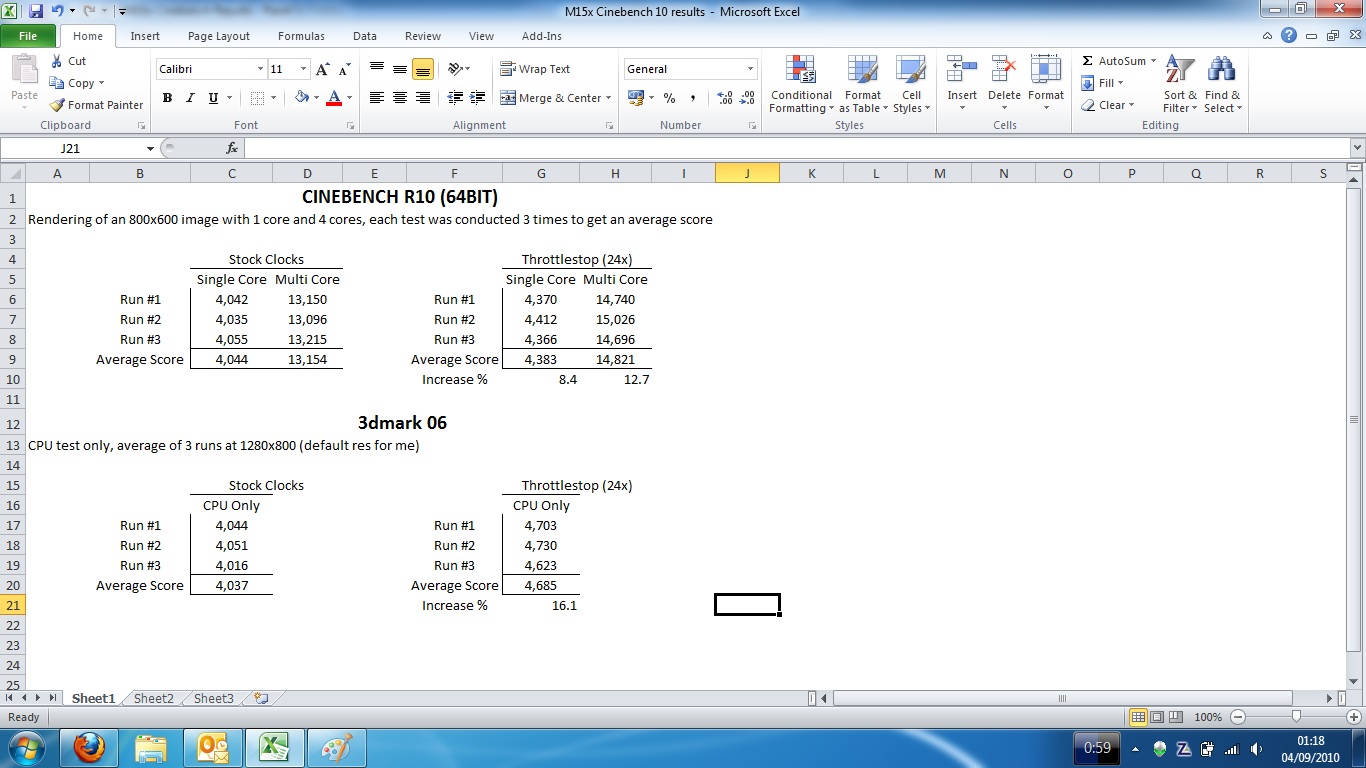Set middle vertical alignment
Viewport: 1366px width, 768px height.
point(399,69)
